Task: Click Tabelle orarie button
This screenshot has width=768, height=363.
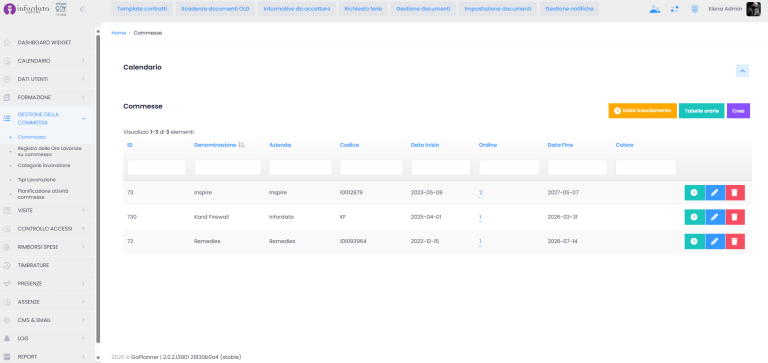Action: coord(701,111)
